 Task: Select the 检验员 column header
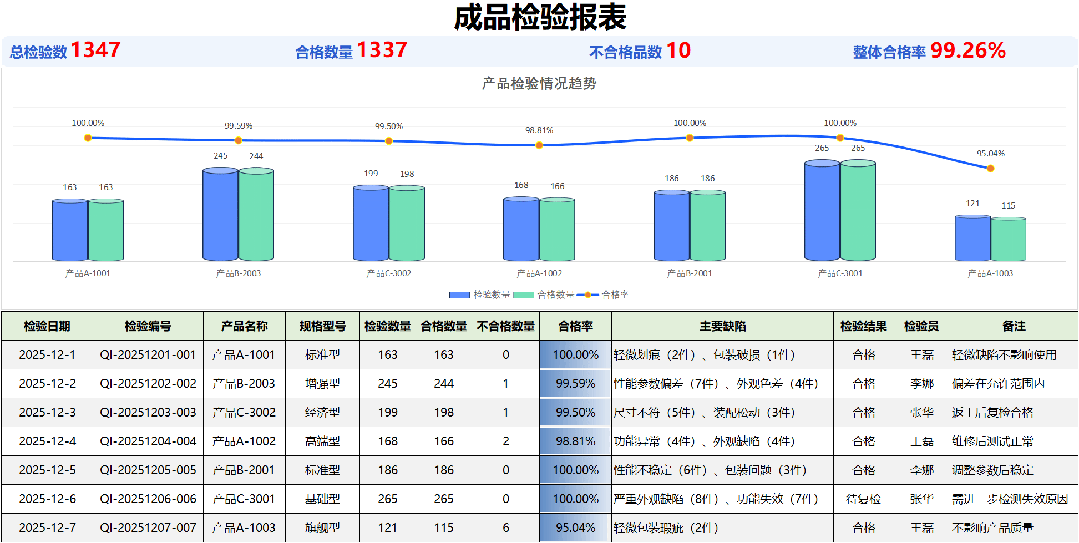click(921, 326)
